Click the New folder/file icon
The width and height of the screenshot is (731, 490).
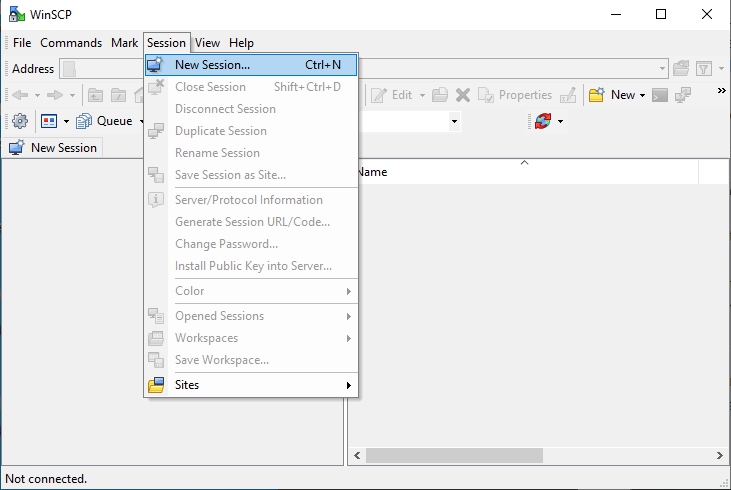pyautogui.click(x=597, y=95)
